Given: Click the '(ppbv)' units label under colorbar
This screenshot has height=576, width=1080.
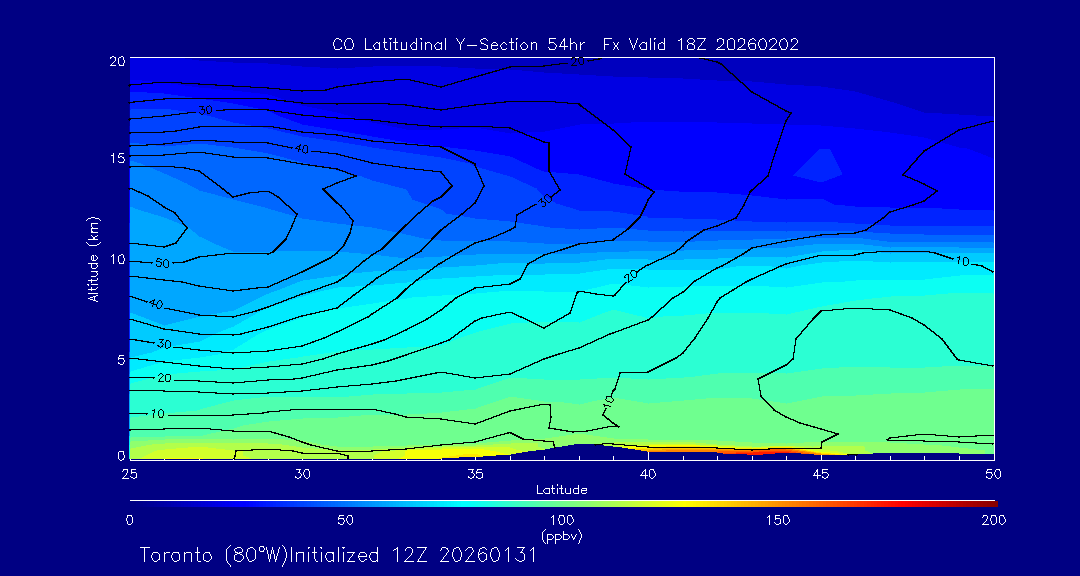Looking at the screenshot, I should tap(561, 536).
